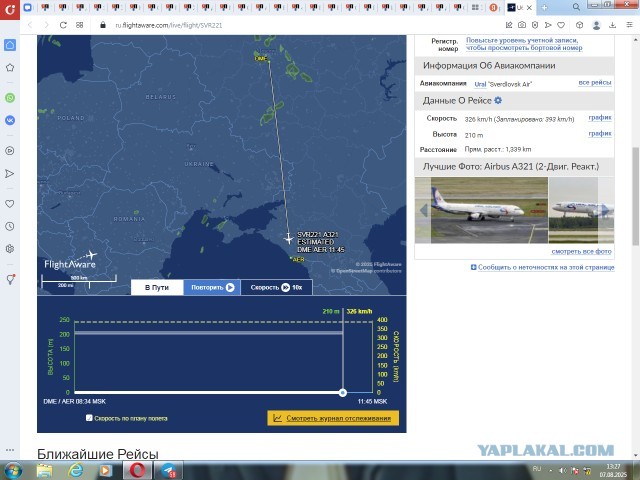The height and width of the screenshot is (480, 640).
Task: Close the active FlightAware tab
Action: [529, 7]
